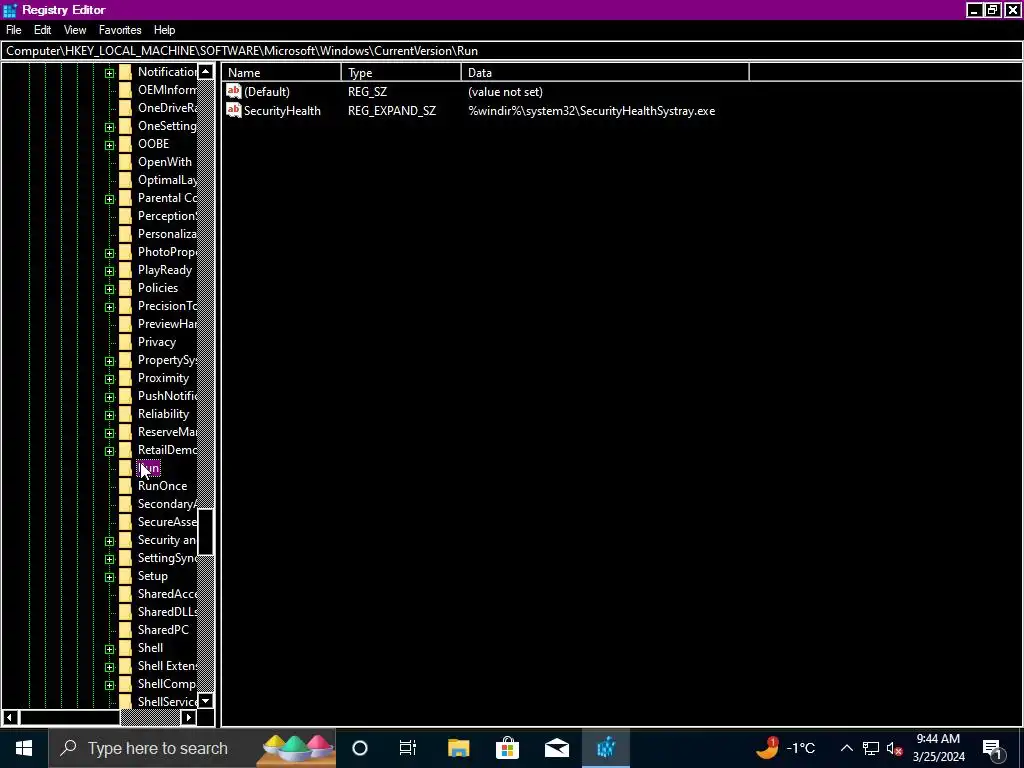This screenshot has width=1024, height=768.
Task: Open Microsoft Store from the taskbar
Action: pos(507,748)
